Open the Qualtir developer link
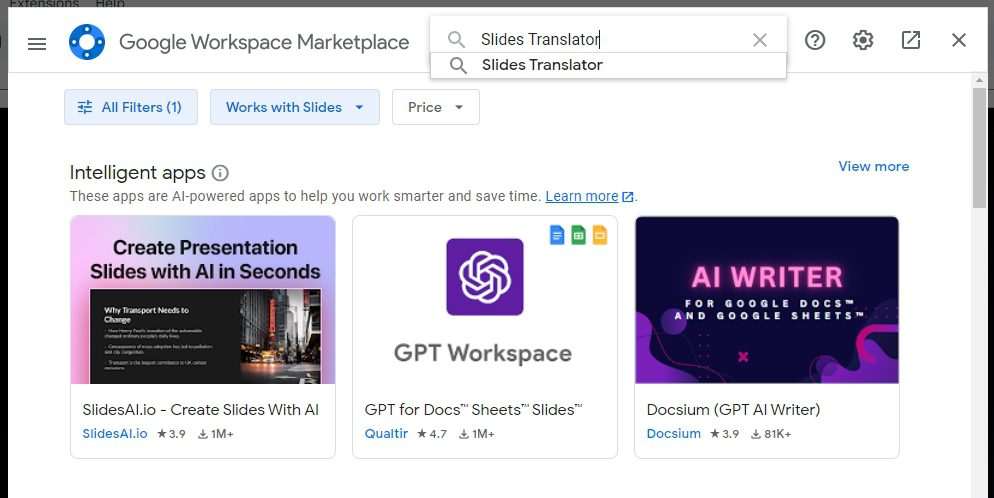994x498 pixels. pyautogui.click(x=386, y=434)
